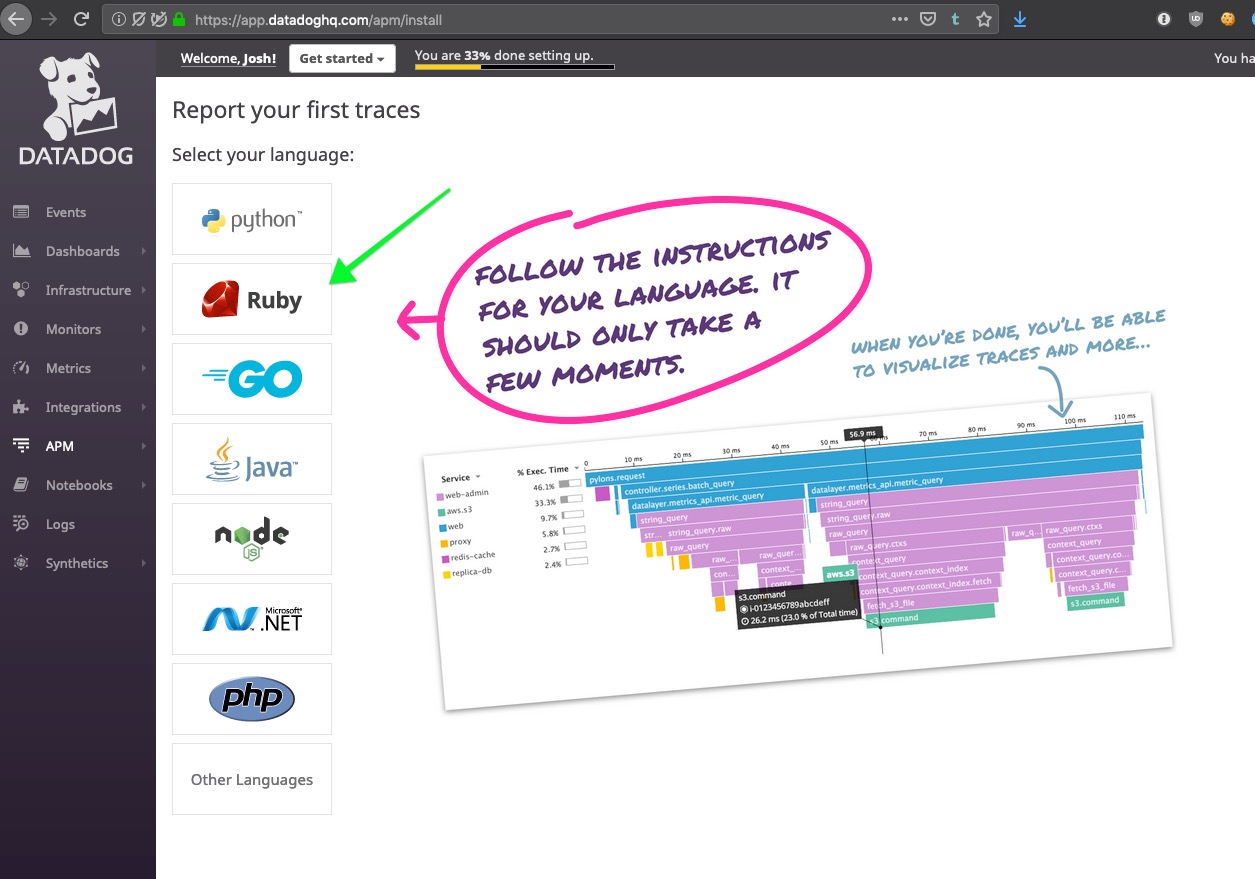
Task: Expand the Metrics submenu arrow
Action: click(x=144, y=368)
